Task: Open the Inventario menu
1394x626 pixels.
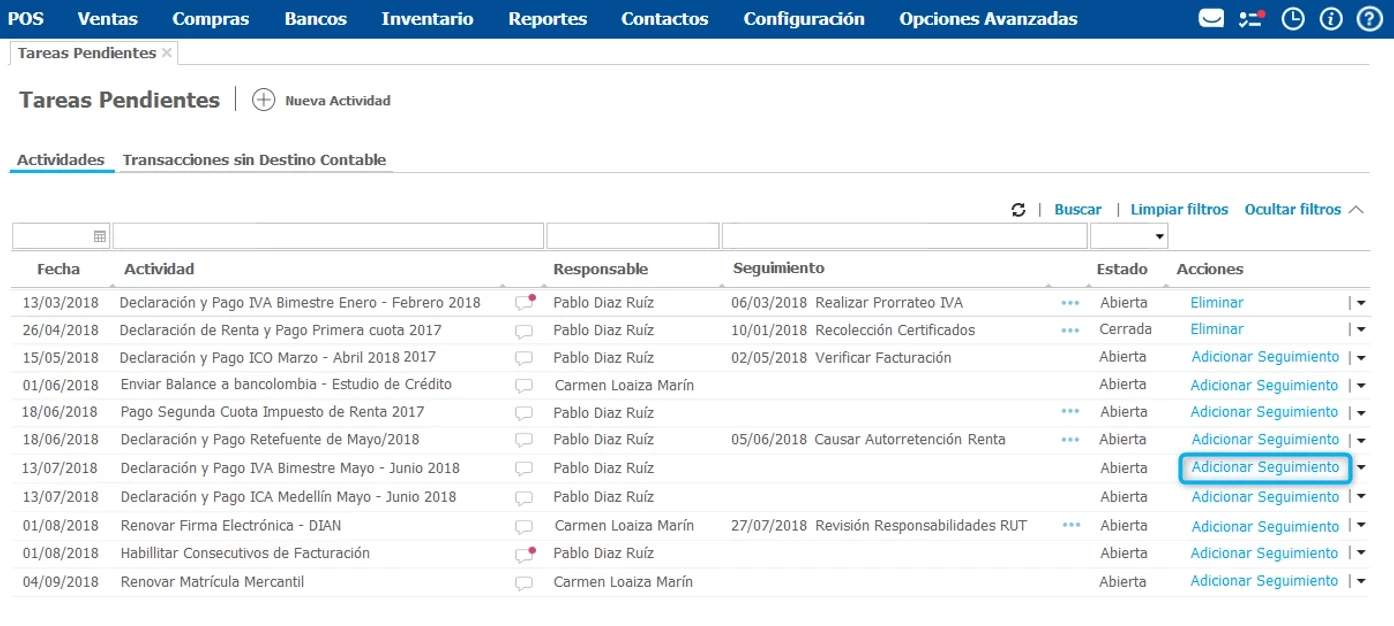Action: 427,19
